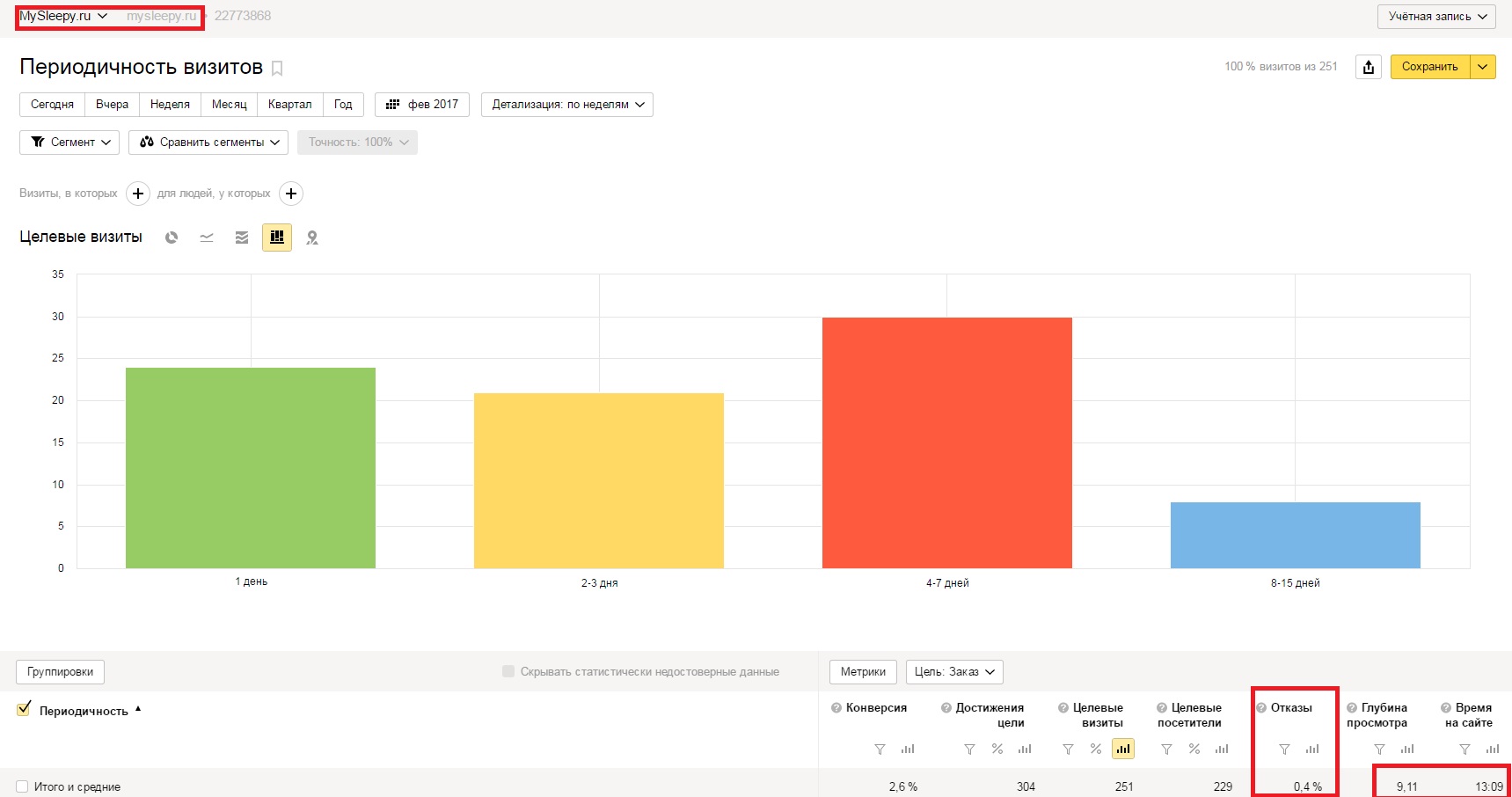Open help for Глубина просмотра metric
1512x797 pixels.
1352,708
